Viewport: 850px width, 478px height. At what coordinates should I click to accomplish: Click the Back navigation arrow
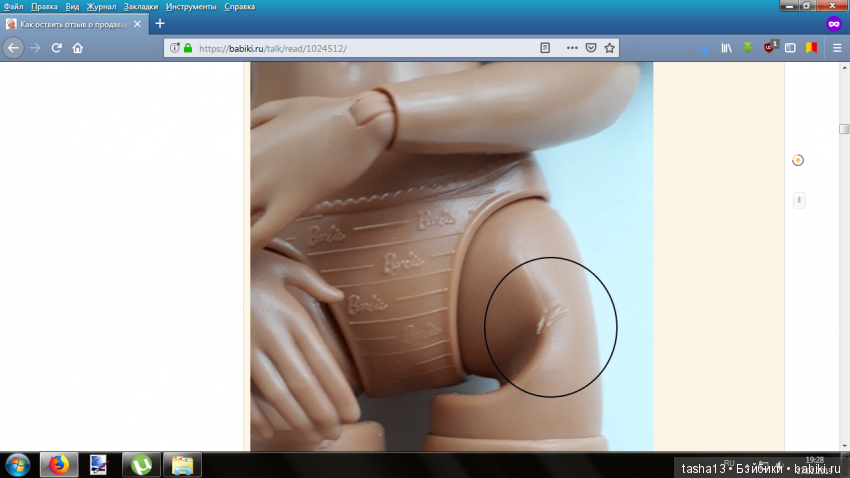click(x=14, y=47)
